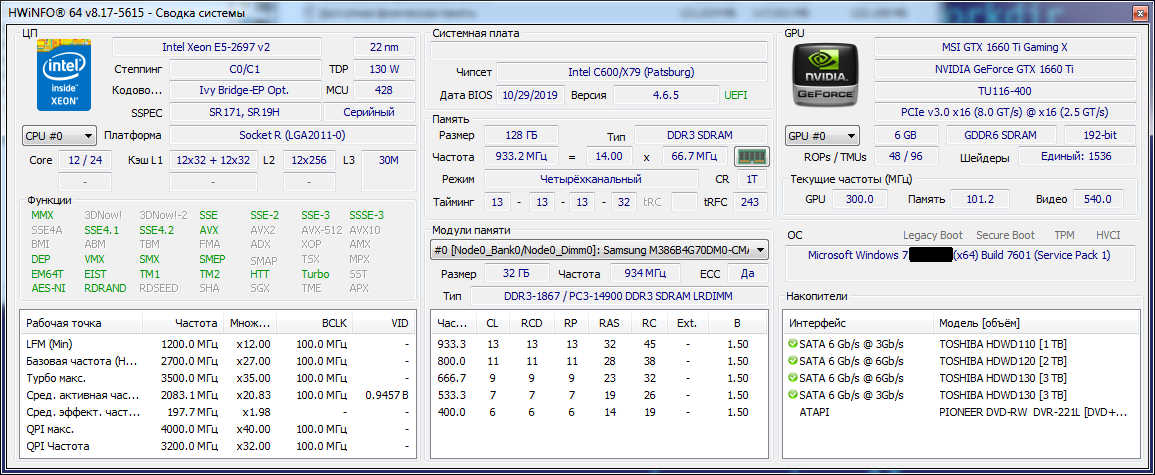Image resolution: width=1155 pixels, height=475 pixels.
Task: Select the PIONEER DVD-RW drive row
Action: pos(960,412)
